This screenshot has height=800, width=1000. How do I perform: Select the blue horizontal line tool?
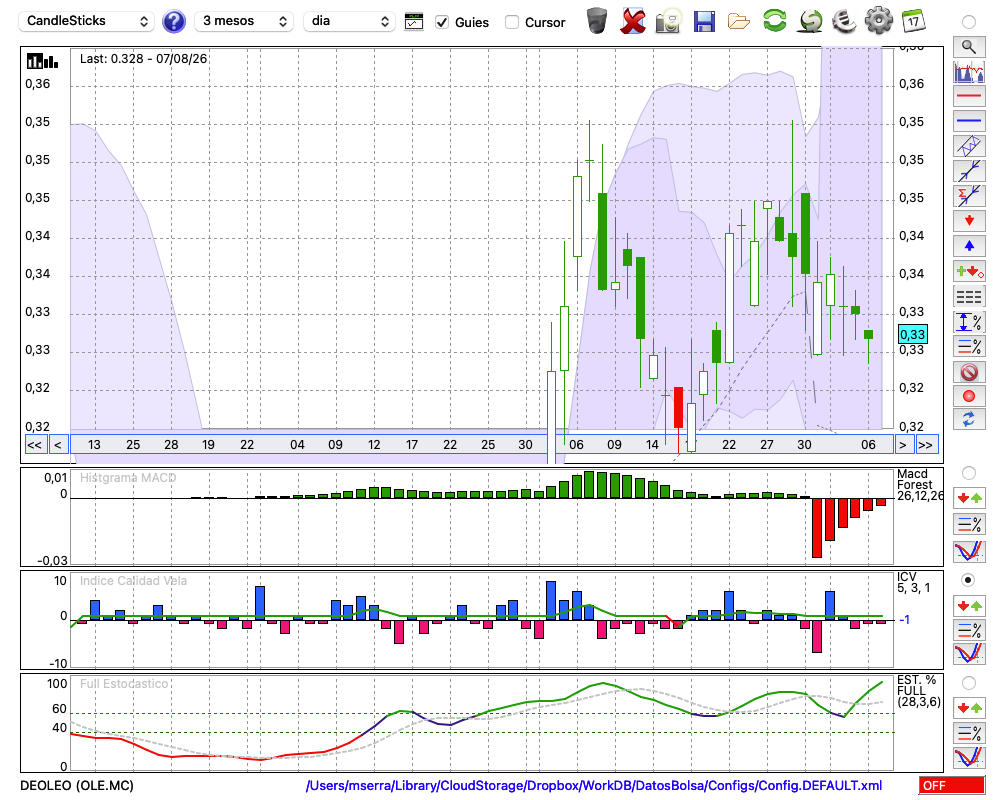[x=969, y=121]
